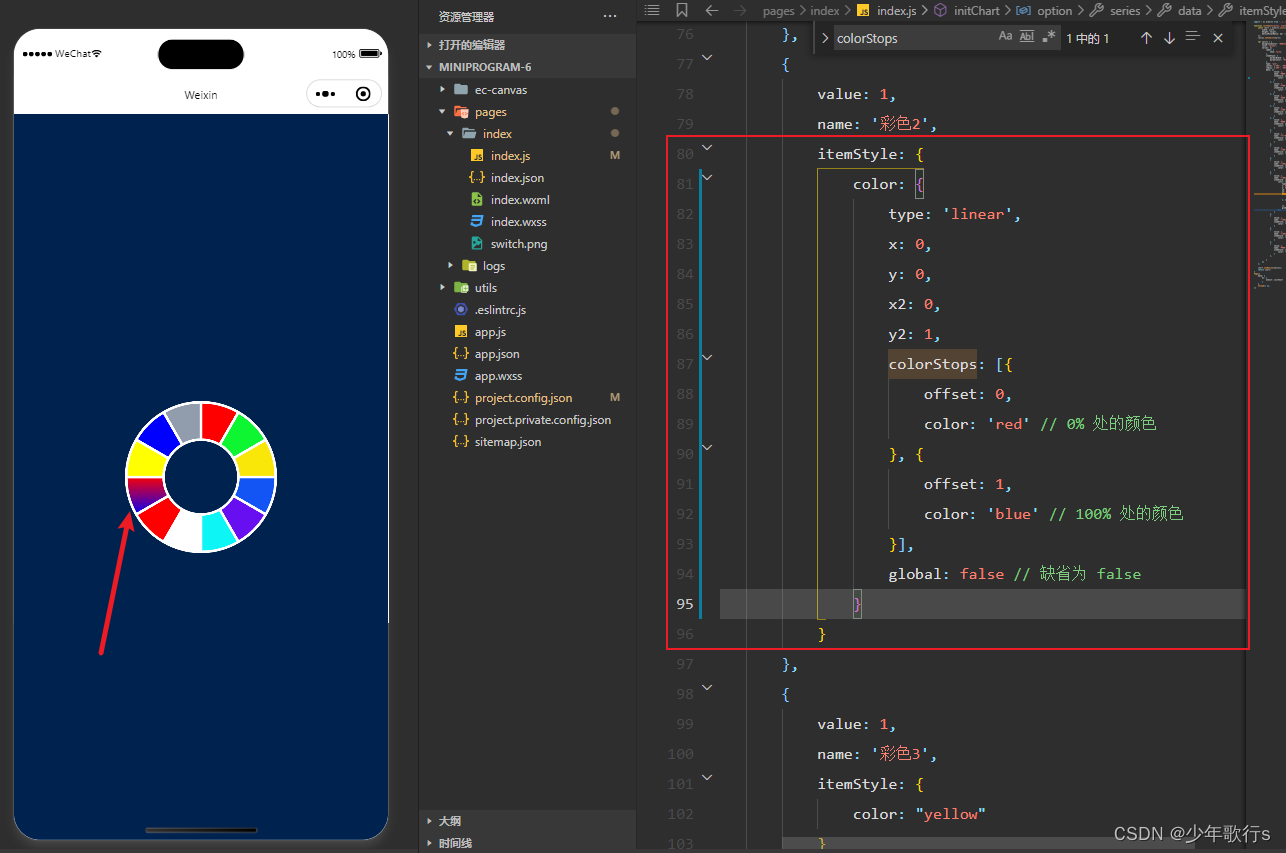Fold code at line 77
1286x853 pixels.
coord(707,58)
